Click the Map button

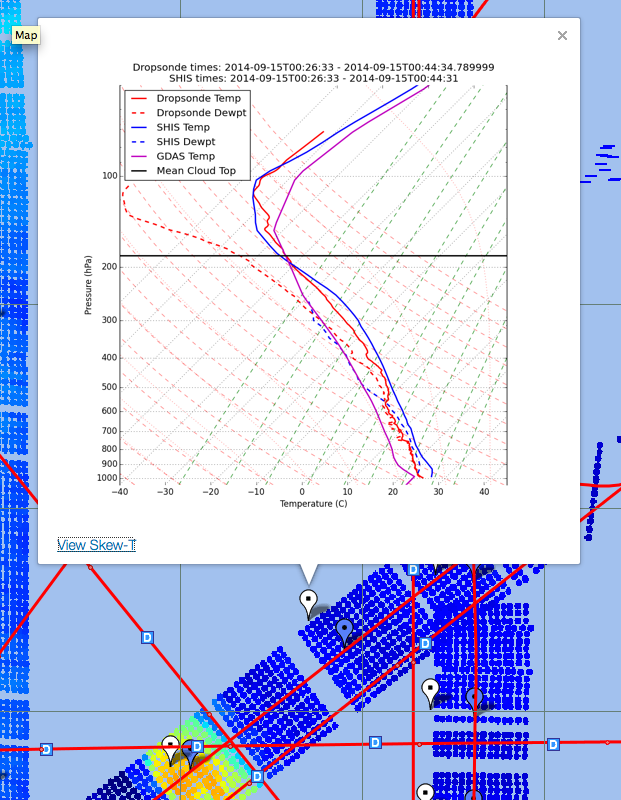tap(26, 35)
